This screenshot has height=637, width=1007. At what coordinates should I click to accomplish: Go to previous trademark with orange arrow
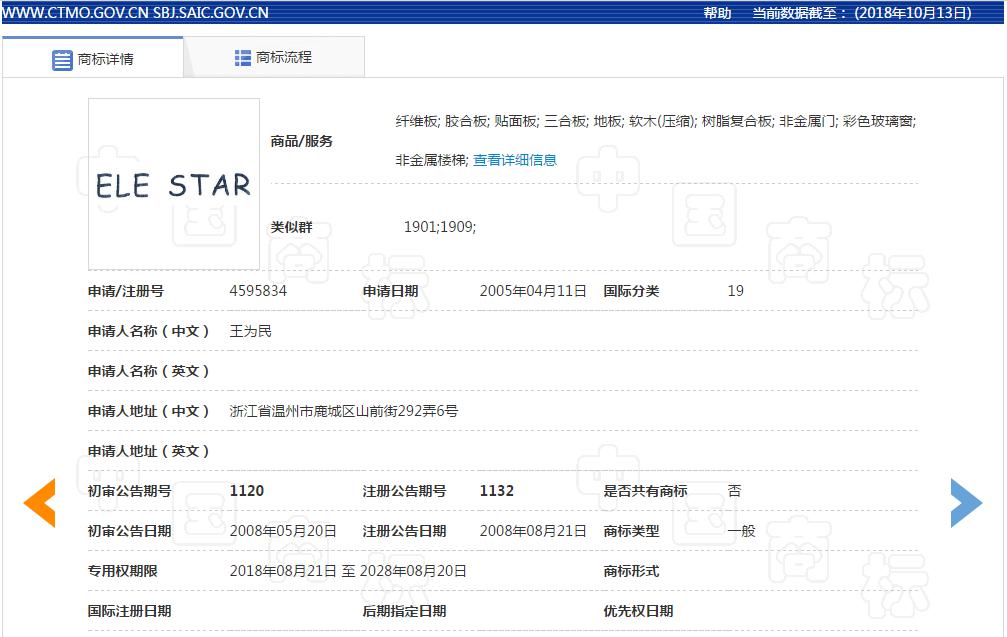(x=39, y=502)
